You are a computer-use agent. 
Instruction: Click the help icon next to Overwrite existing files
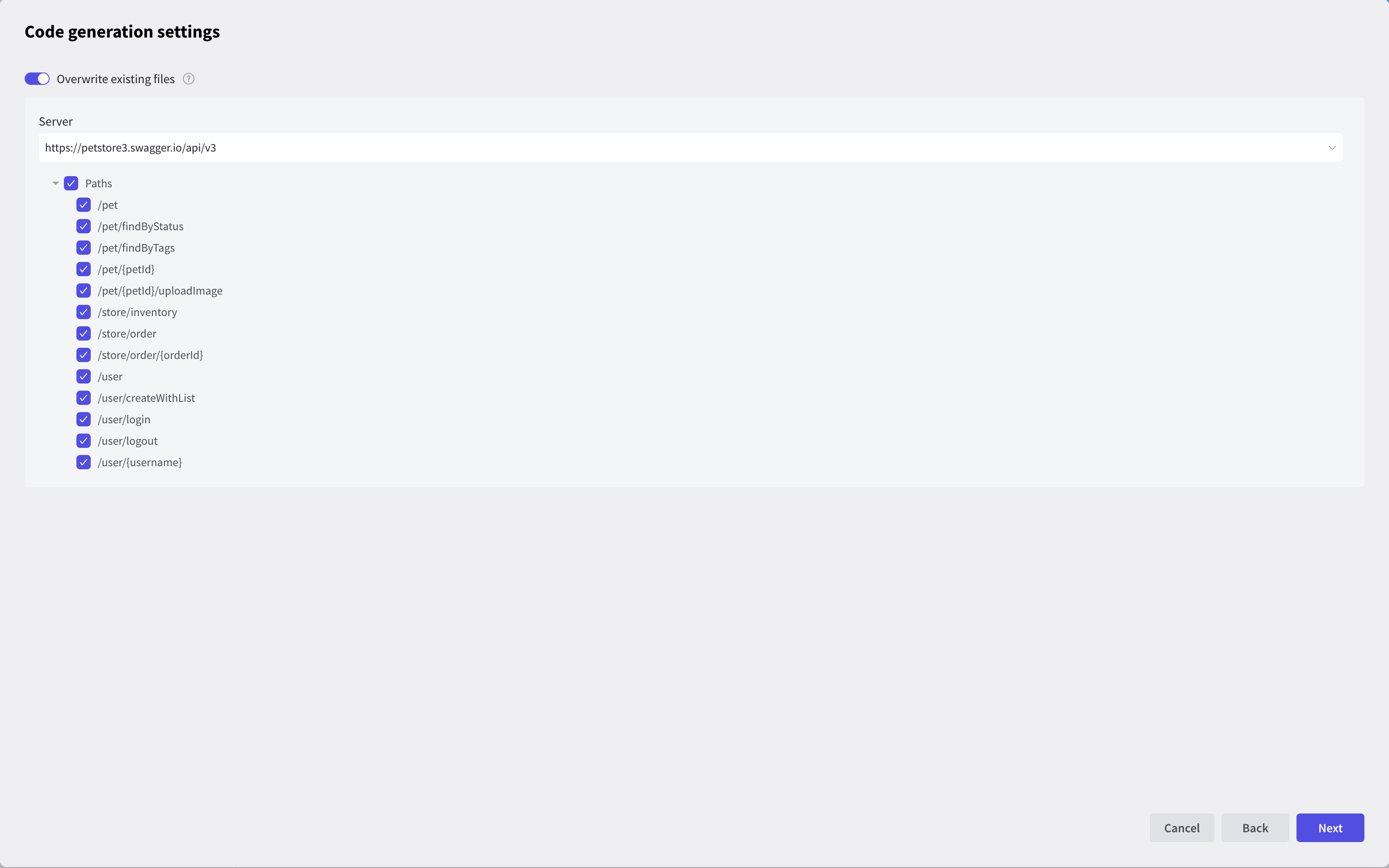pos(188,78)
